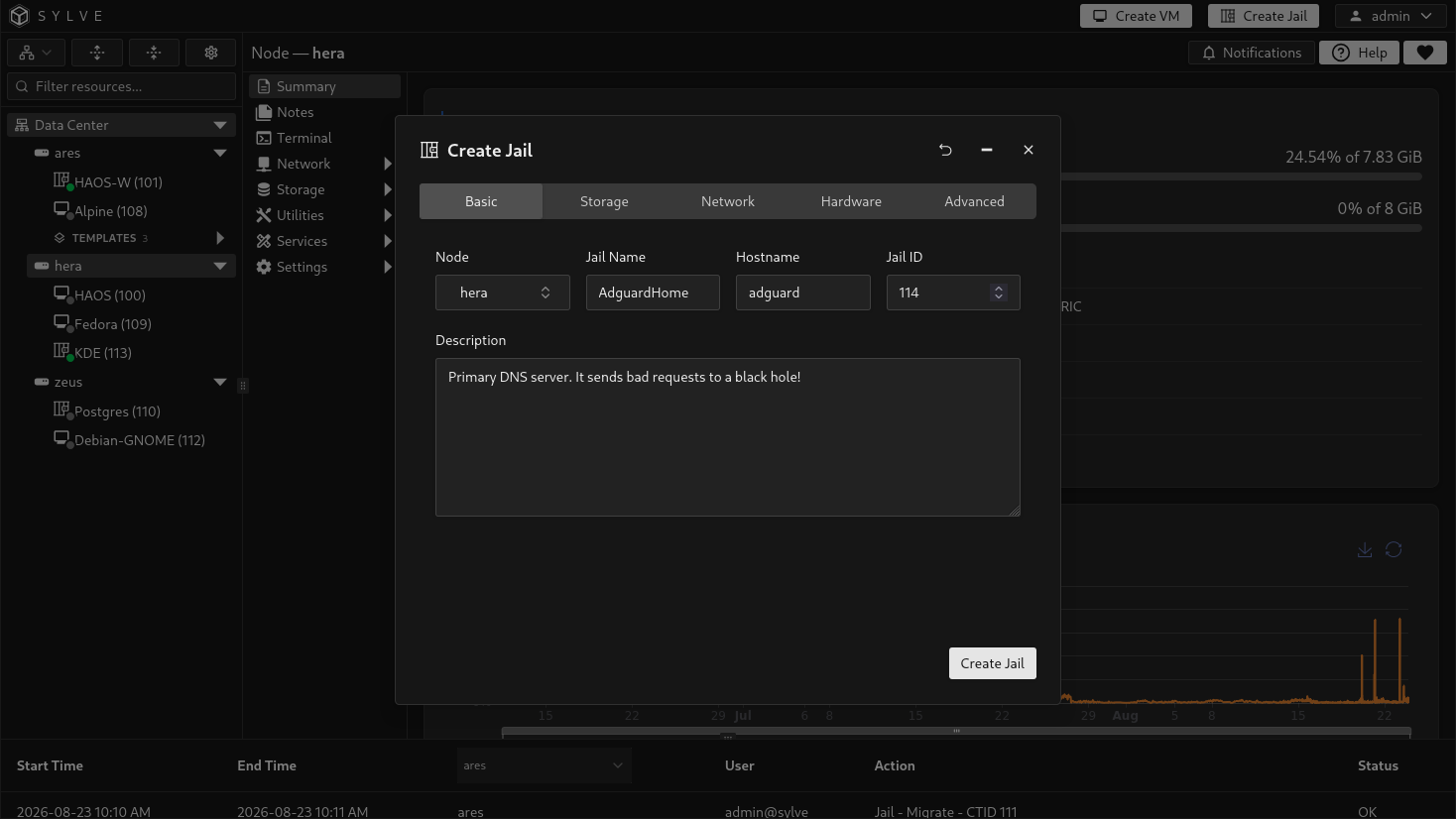Open the Node dropdown showing hera
Viewport: 1456px width, 819px height.
503,292
